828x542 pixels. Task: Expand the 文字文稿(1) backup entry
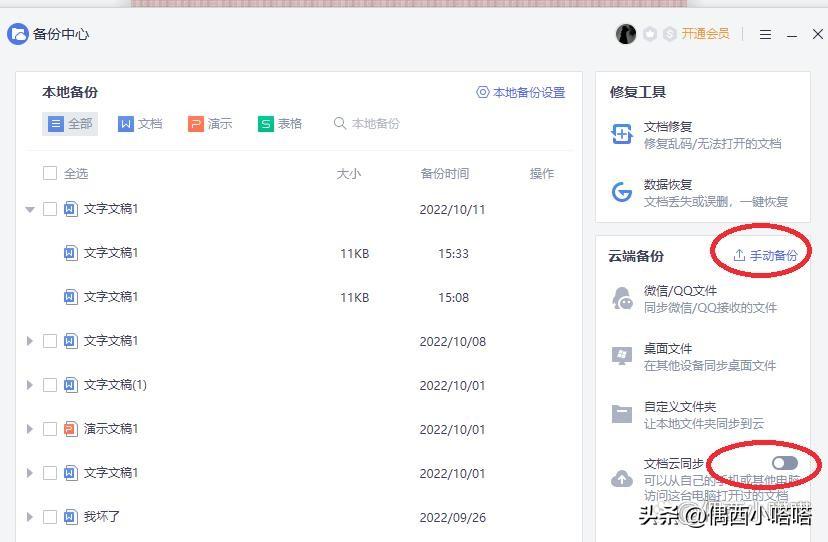(x=30, y=385)
